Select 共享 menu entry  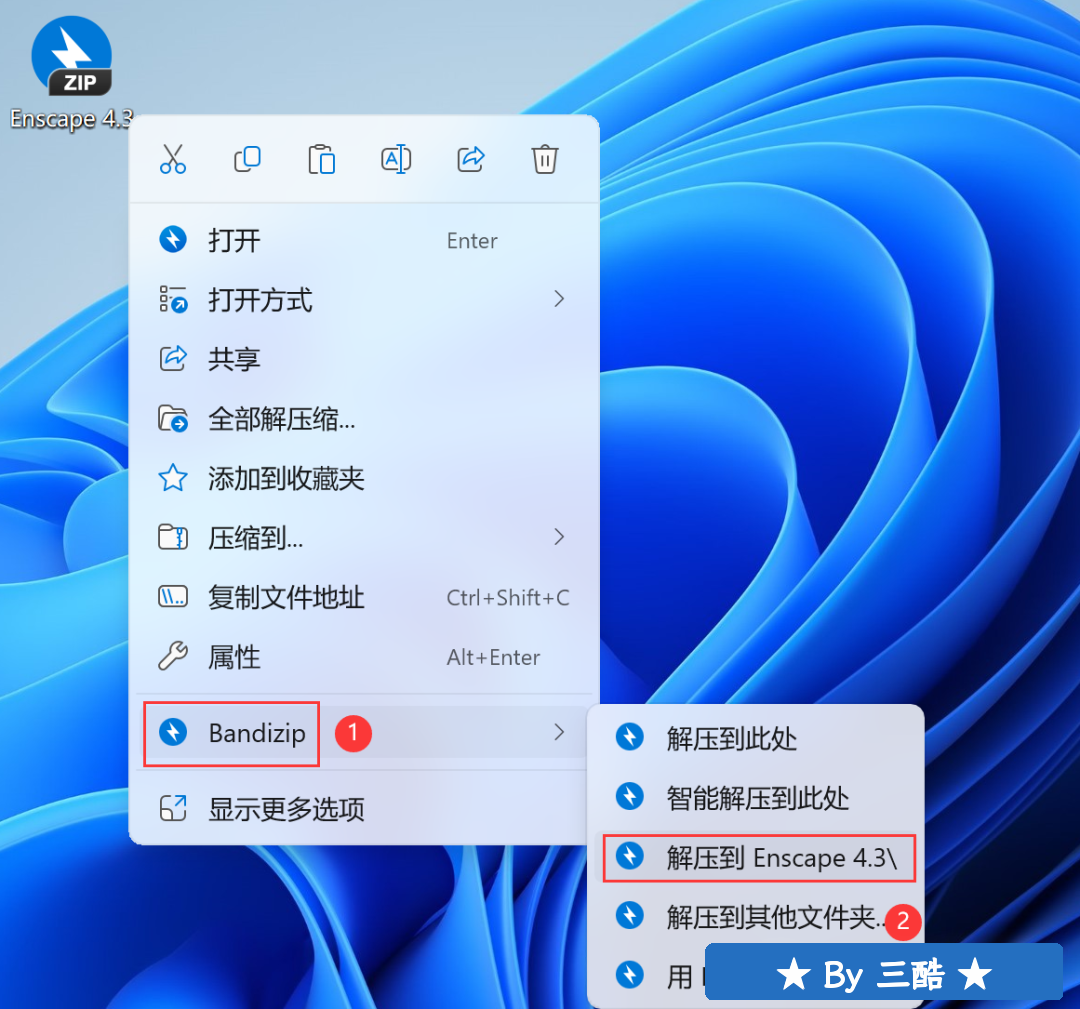pyautogui.click(x=364, y=359)
